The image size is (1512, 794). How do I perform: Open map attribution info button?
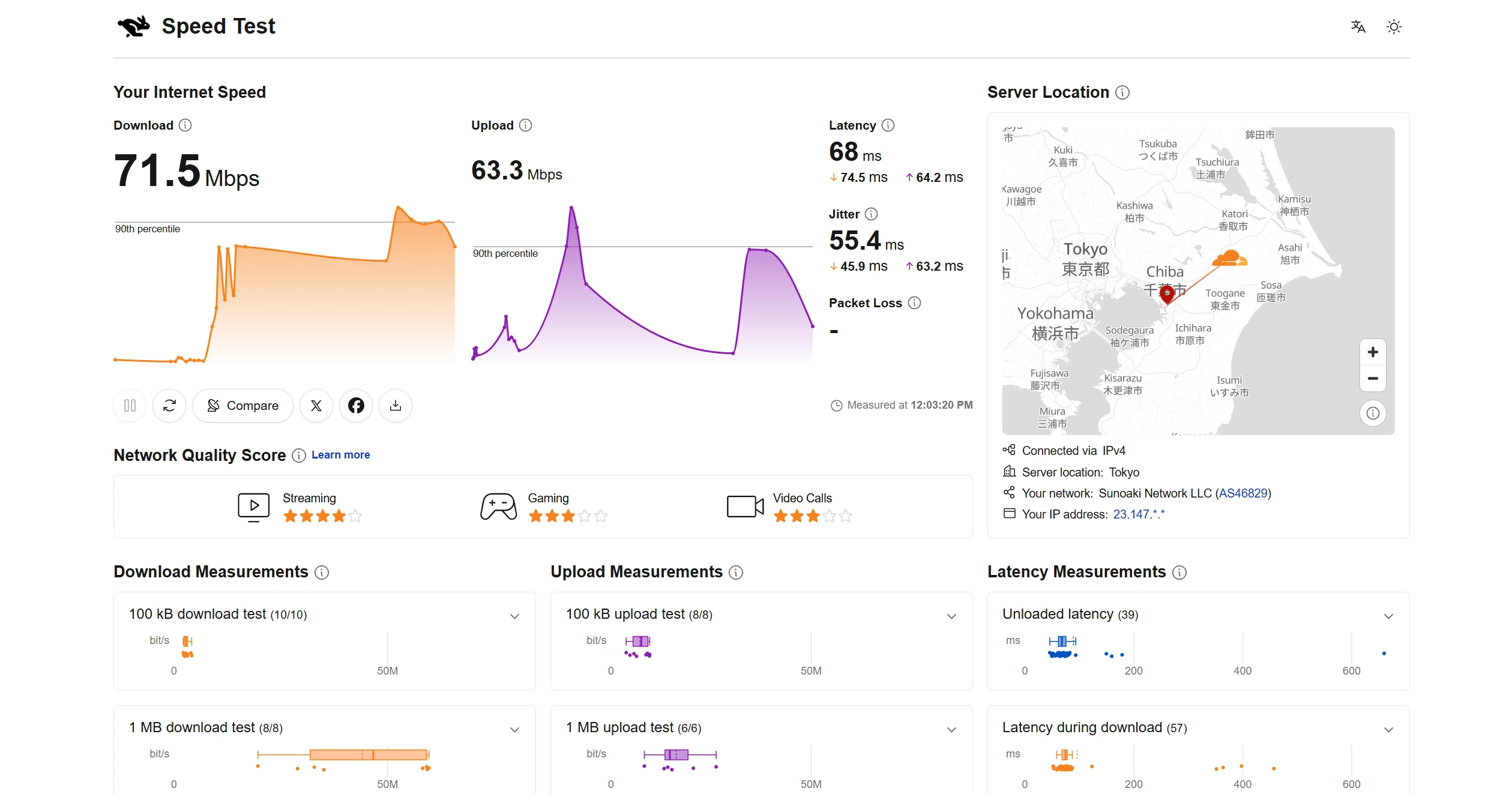(1373, 413)
